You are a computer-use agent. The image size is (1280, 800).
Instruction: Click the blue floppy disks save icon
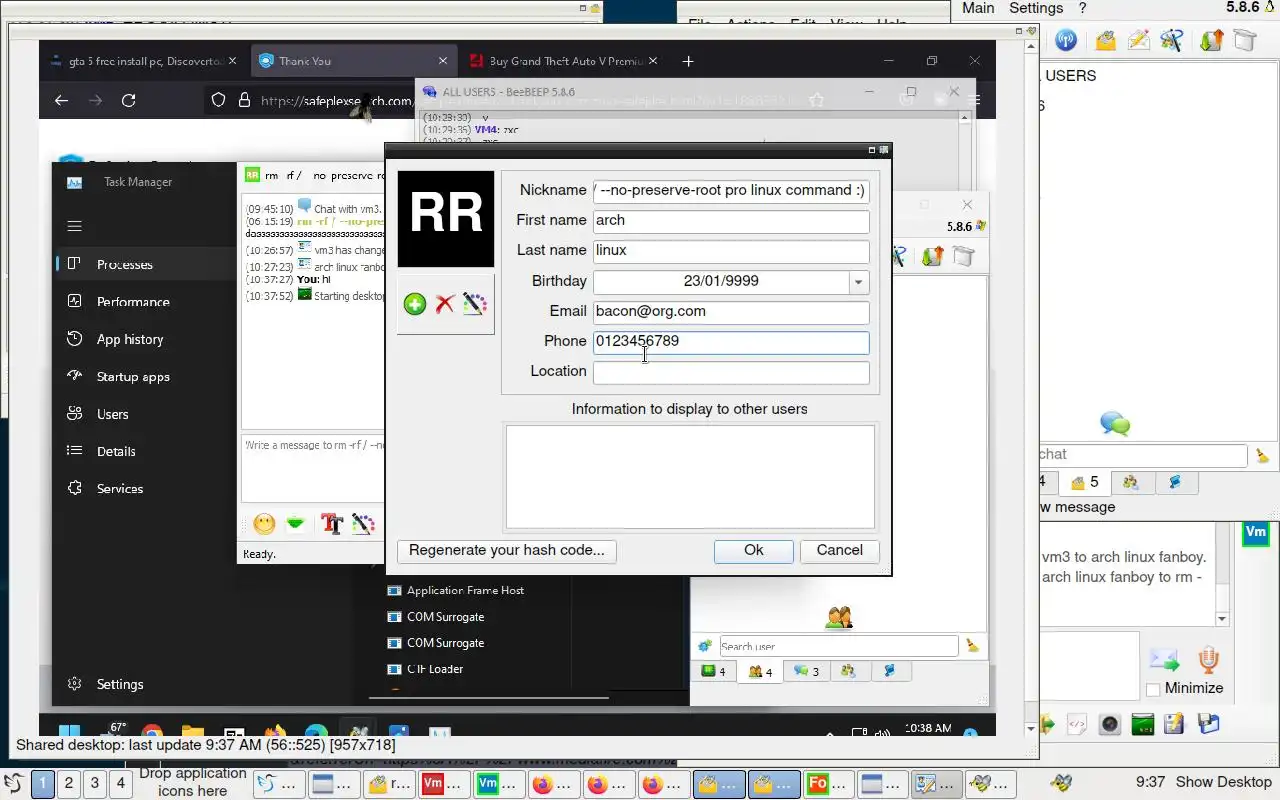pyautogui.click(x=1208, y=723)
